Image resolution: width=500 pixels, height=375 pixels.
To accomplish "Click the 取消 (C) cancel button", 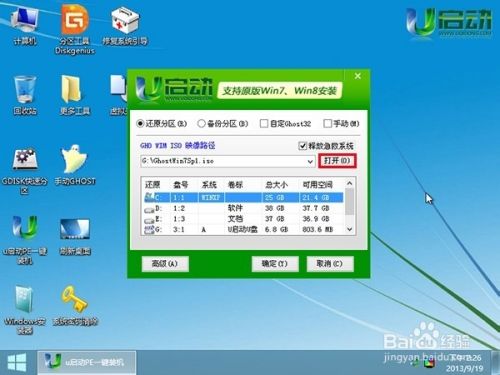I will coord(330,264).
